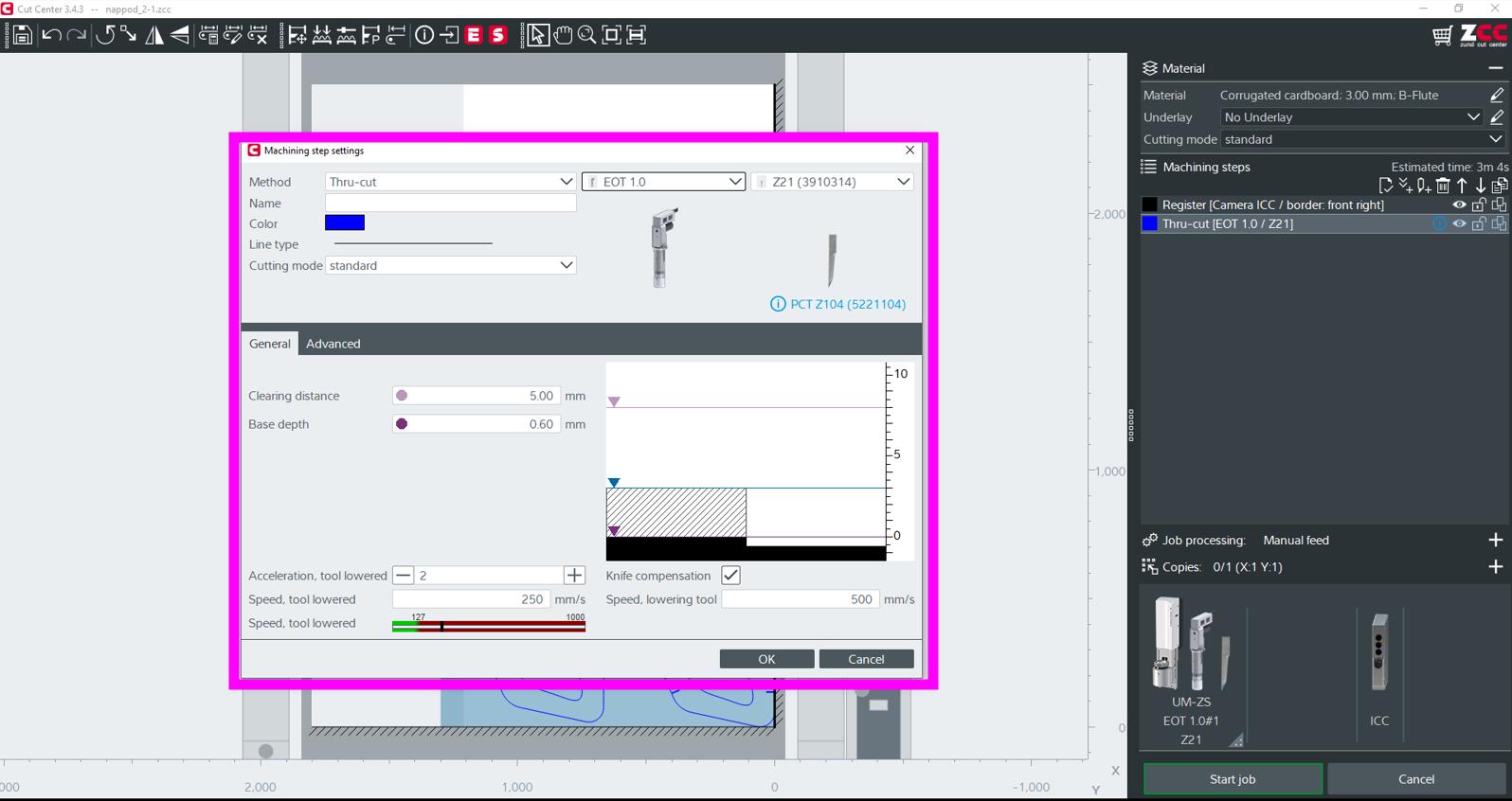The image size is (1512, 801).
Task: Click the add method icon with double chevron
Action: coord(1405,186)
